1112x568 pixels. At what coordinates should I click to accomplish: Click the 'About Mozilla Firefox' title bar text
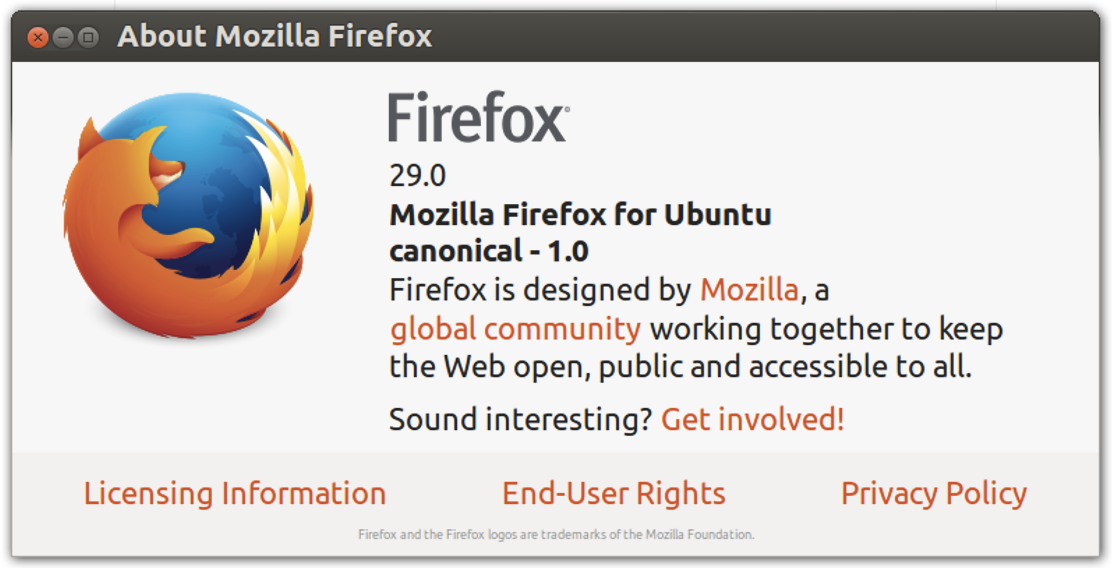coord(274,36)
